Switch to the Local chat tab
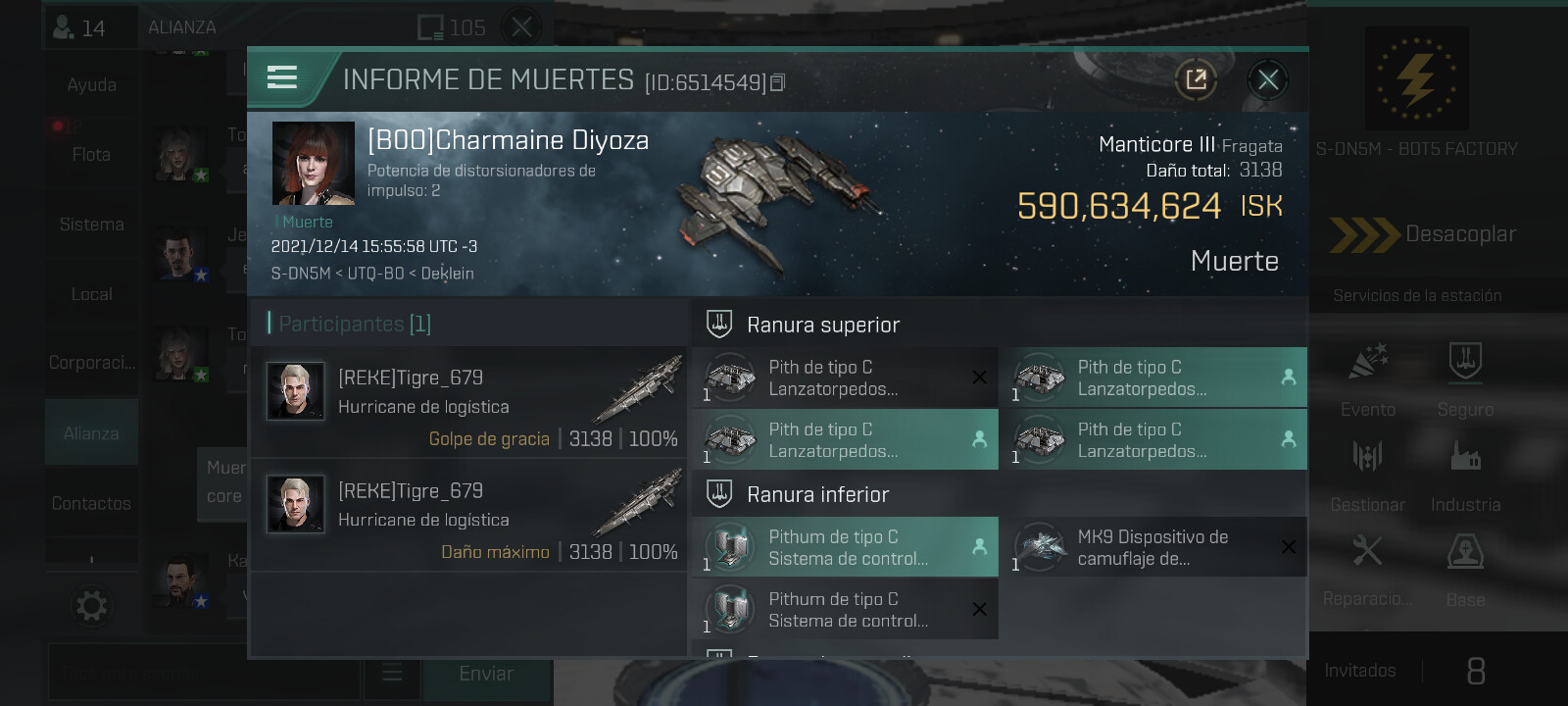Image resolution: width=1568 pixels, height=706 pixels. [91, 294]
